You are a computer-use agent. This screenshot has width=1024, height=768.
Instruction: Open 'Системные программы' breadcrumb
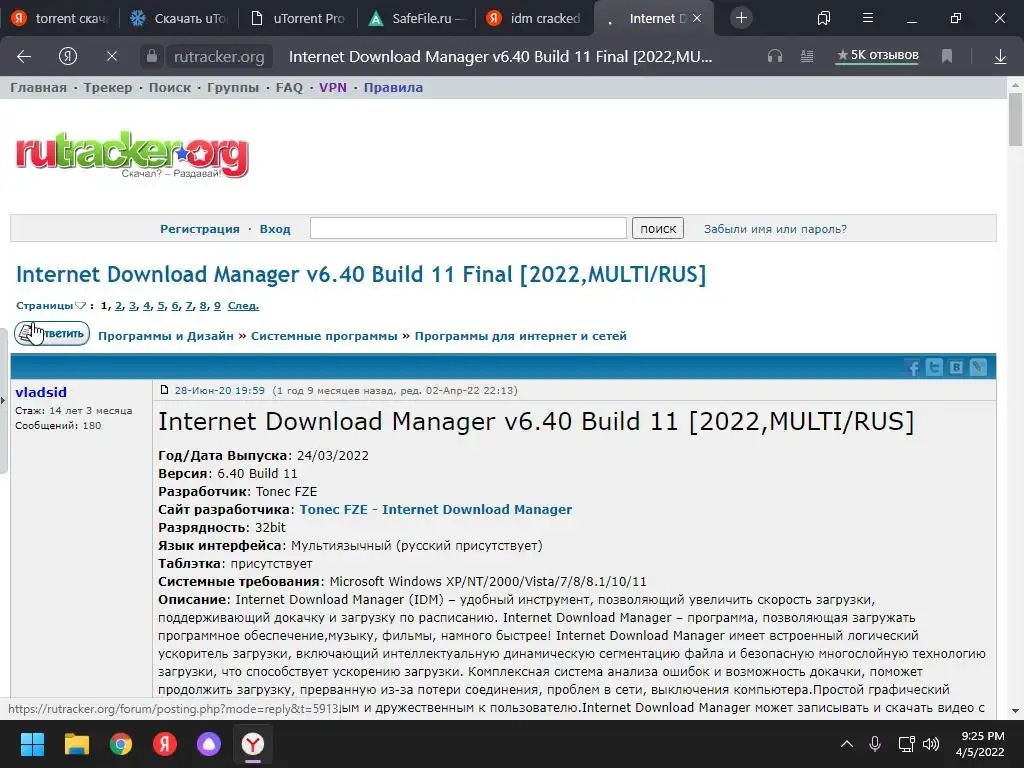[324, 336]
